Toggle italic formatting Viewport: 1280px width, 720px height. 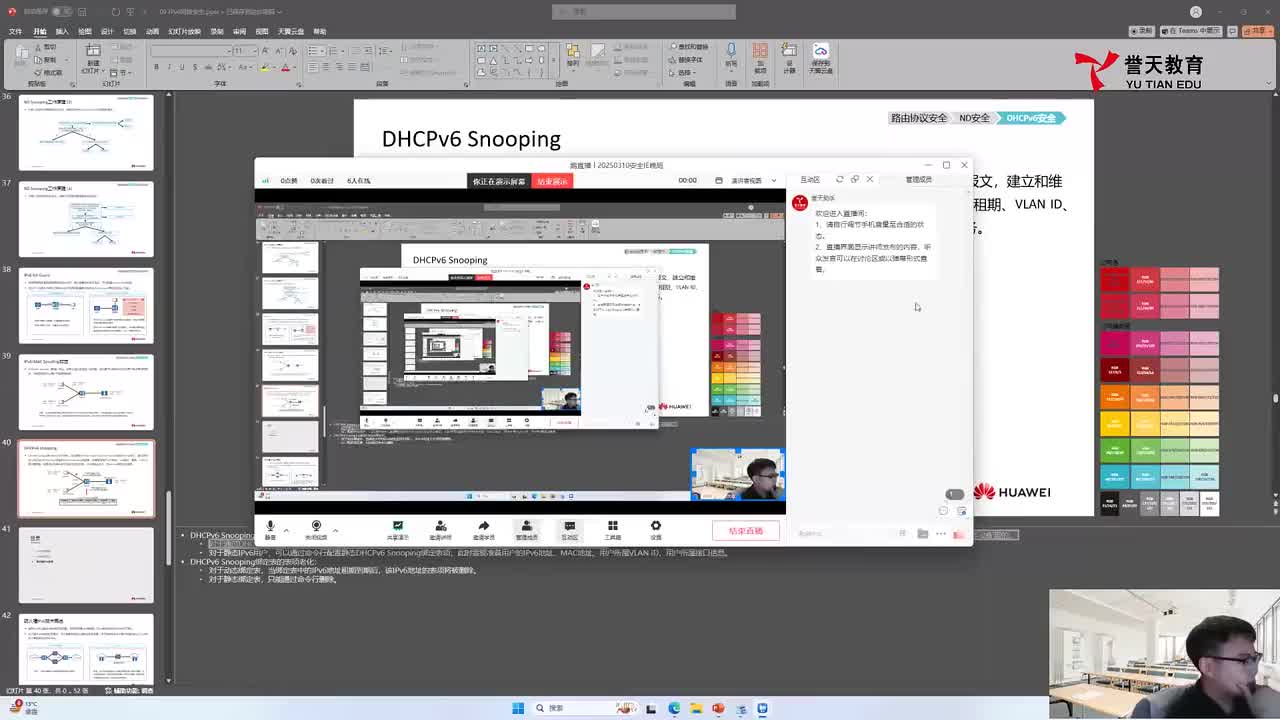tap(169, 67)
